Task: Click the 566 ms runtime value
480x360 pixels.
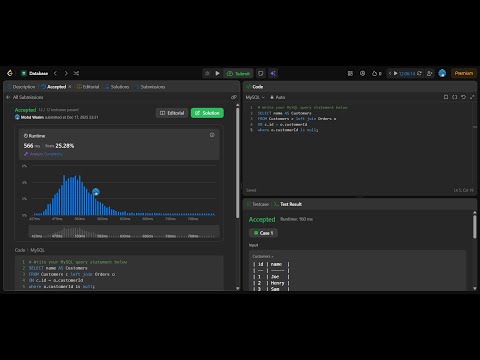Action: (32, 146)
